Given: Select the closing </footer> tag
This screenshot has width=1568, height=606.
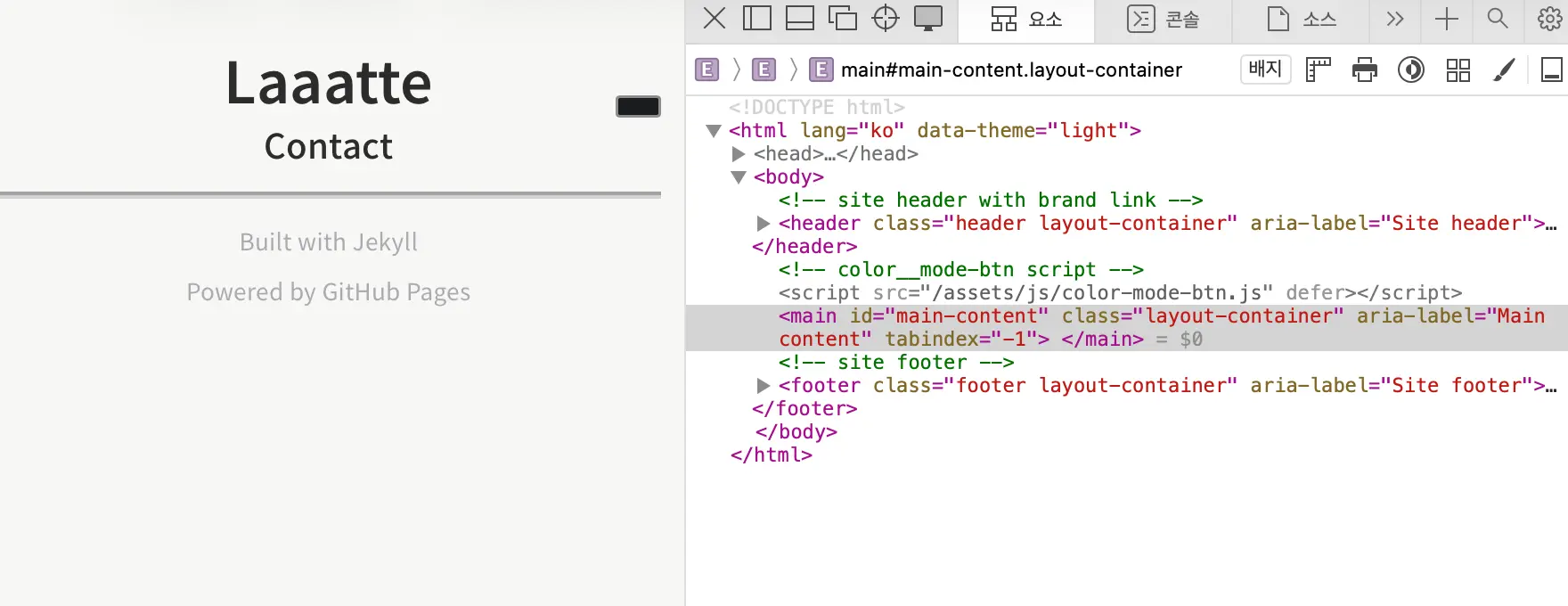Looking at the screenshot, I should pos(804,409).
